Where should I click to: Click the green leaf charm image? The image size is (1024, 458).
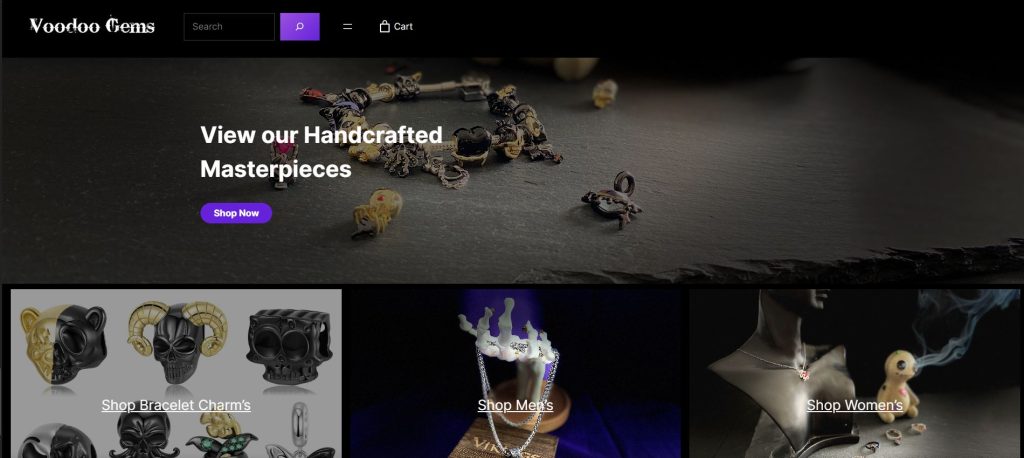coord(221,437)
